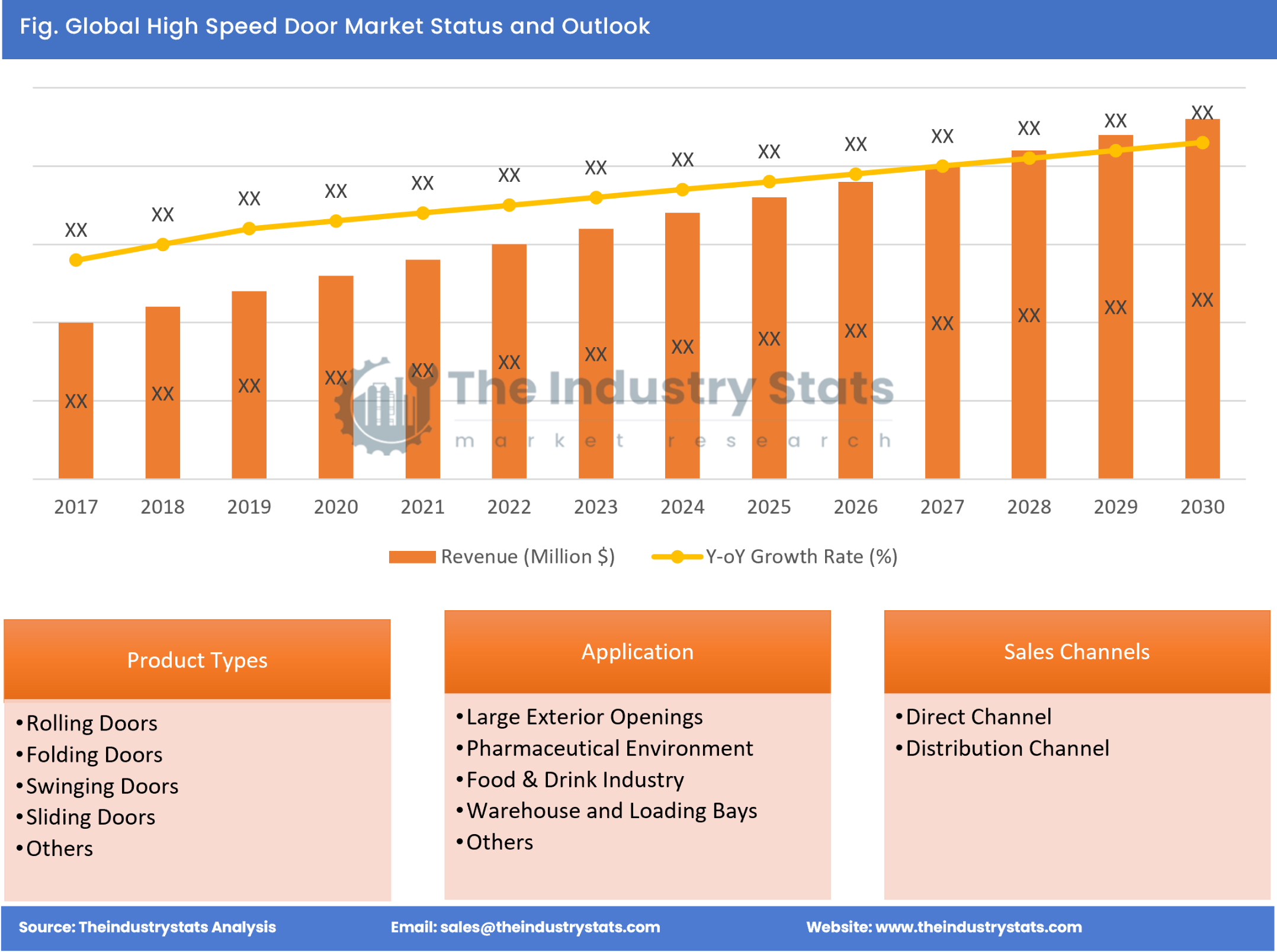Click the 2026 x-axis label
1277x952 pixels.
pos(856,507)
